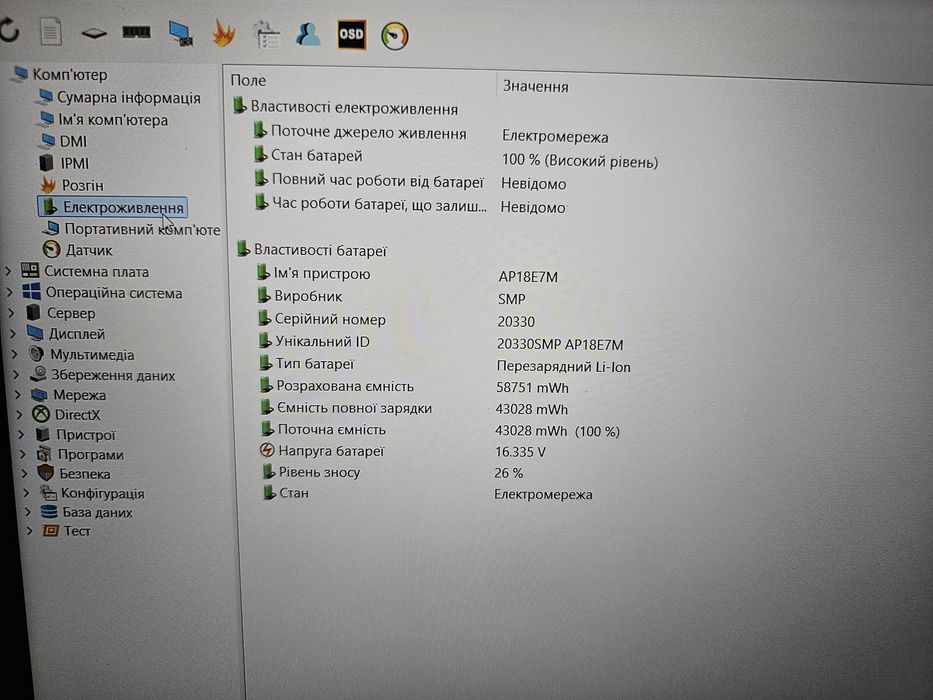Open the memory module toolbar icon
The height and width of the screenshot is (700, 933).
[136, 32]
